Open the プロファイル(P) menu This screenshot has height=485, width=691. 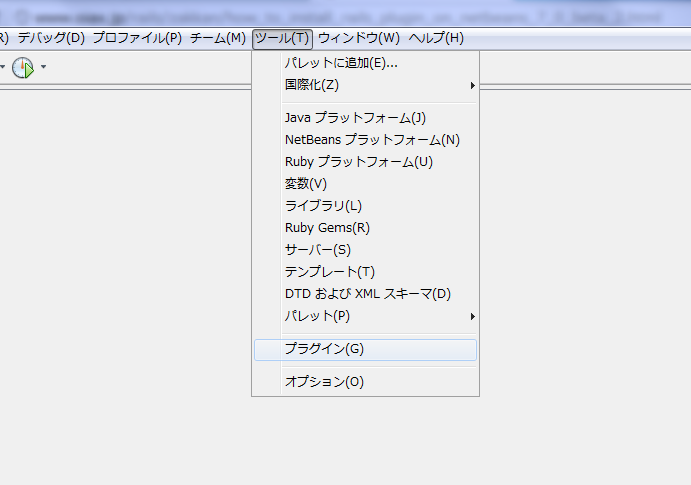[137, 38]
